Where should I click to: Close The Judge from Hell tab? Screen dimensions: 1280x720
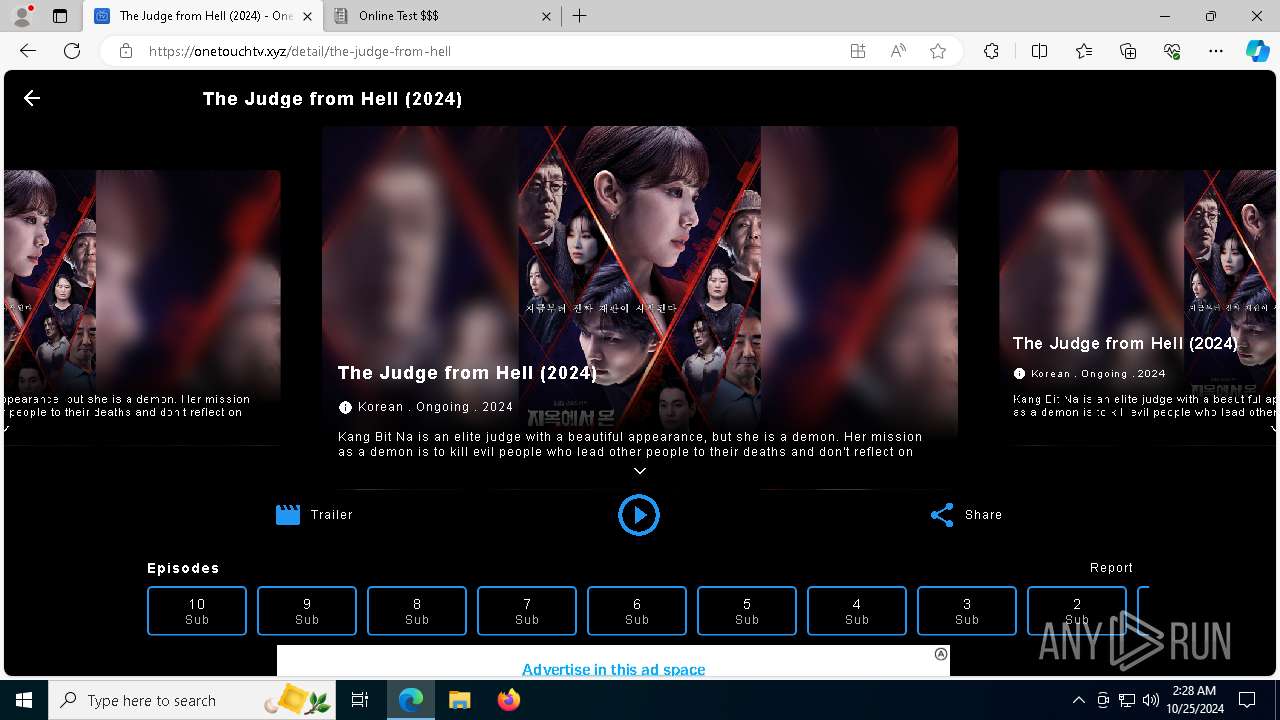click(307, 16)
